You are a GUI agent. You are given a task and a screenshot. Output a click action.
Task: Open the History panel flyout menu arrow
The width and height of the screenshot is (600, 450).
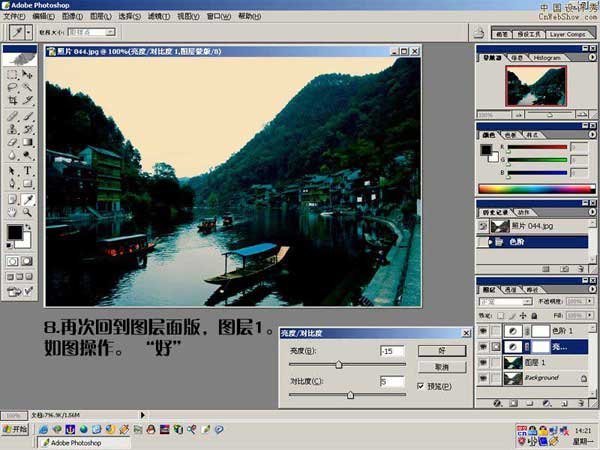point(592,211)
